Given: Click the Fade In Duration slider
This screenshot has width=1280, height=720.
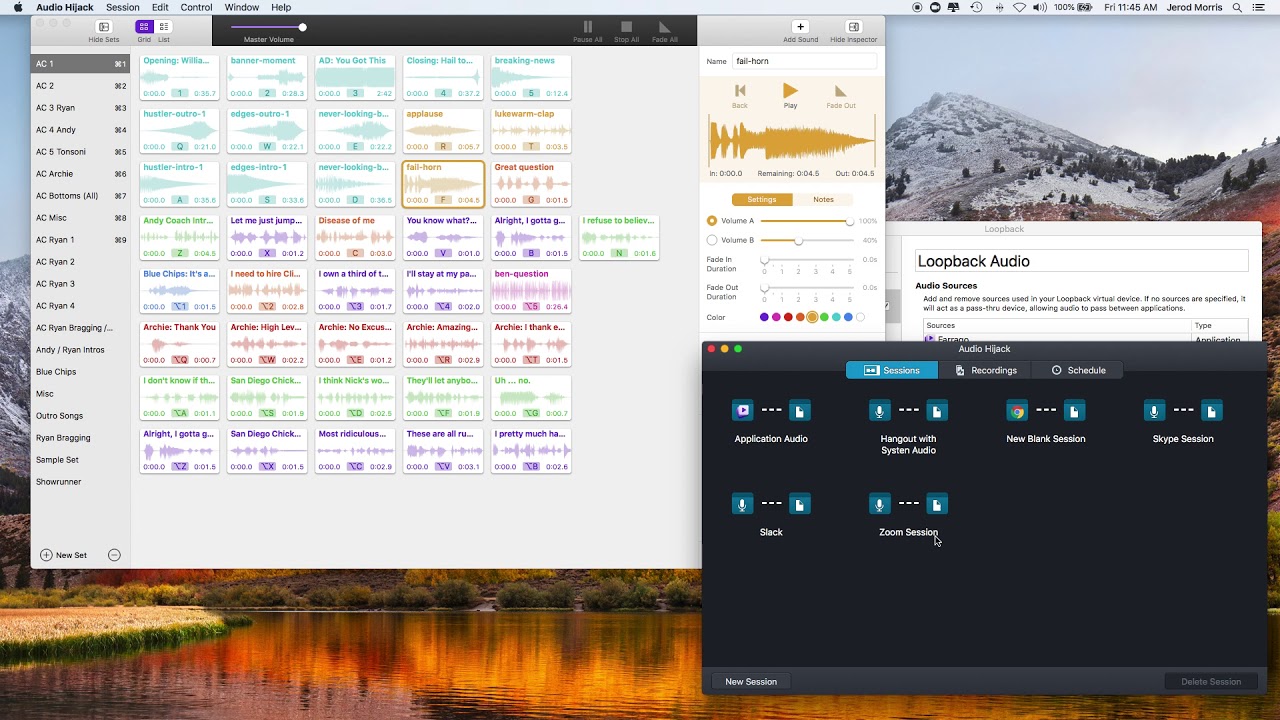Looking at the screenshot, I should coord(808,260).
